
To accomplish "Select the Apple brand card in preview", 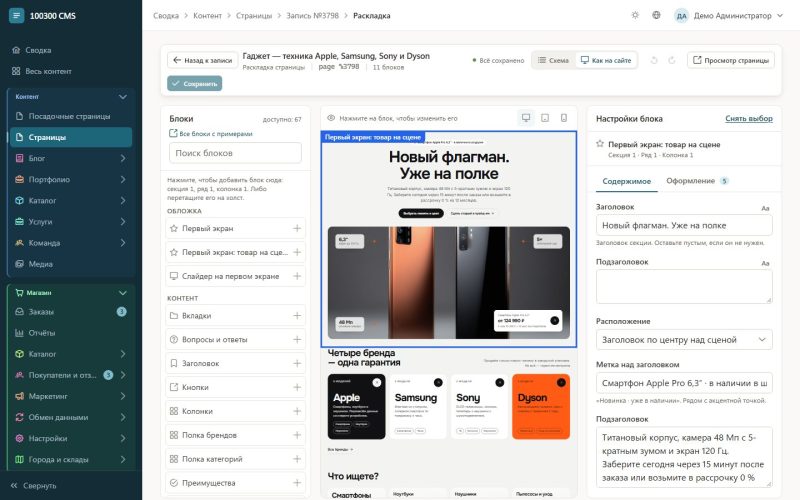I will pyautogui.click(x=356, y=407).
